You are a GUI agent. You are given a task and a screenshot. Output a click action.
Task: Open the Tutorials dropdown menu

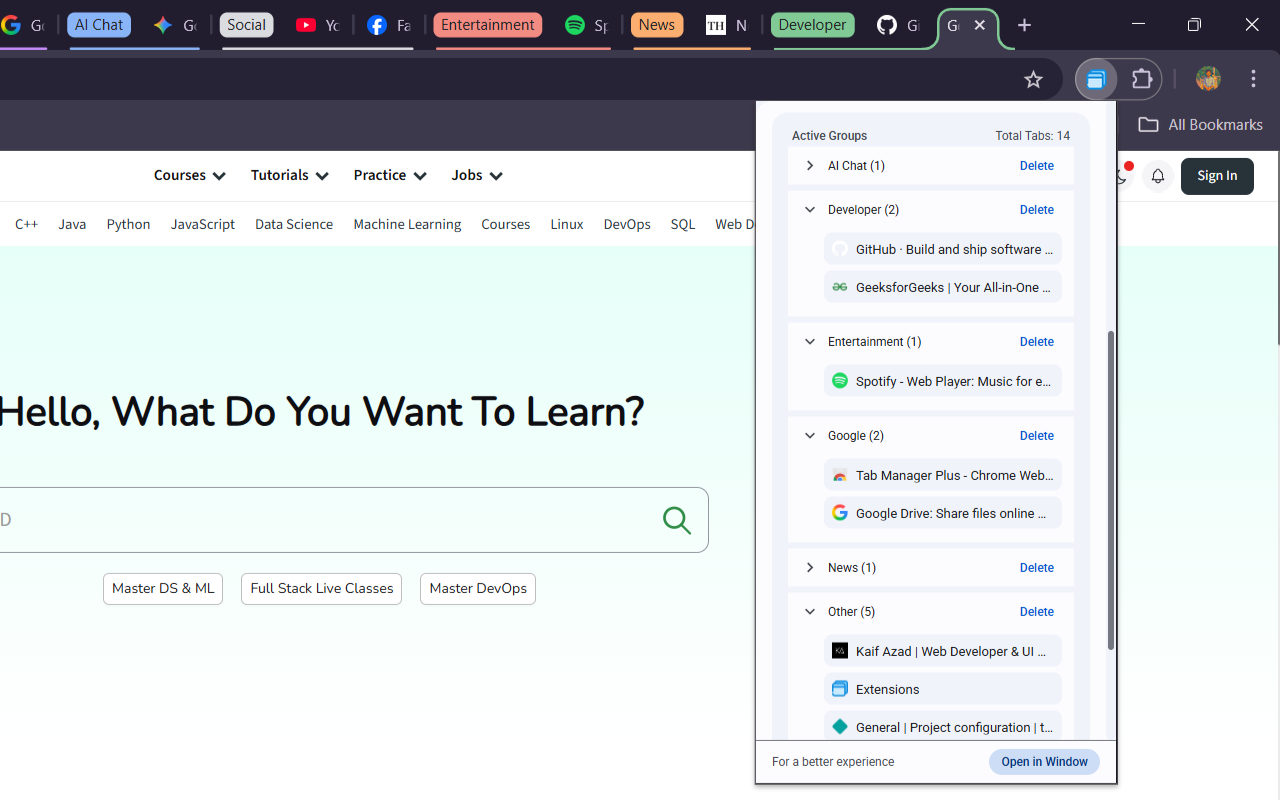coord(290,175)
